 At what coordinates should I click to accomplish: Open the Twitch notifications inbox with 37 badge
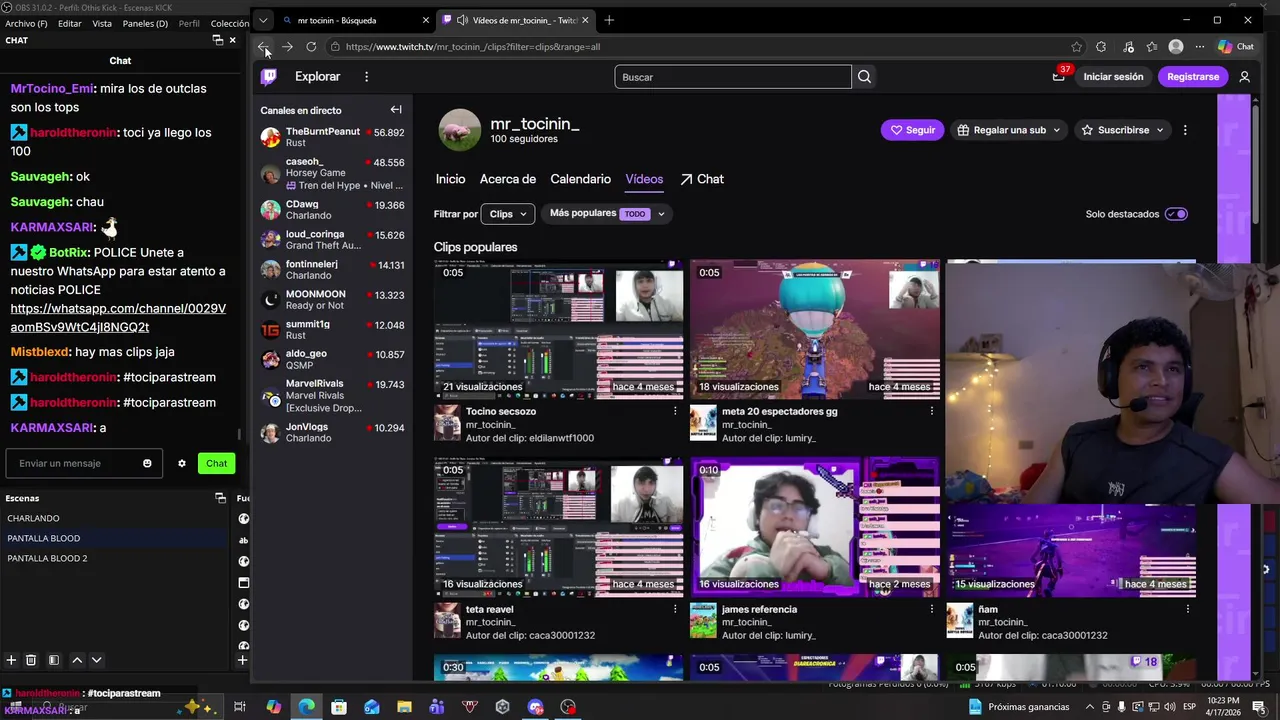pyautogui.click(x=1058, y=77)
